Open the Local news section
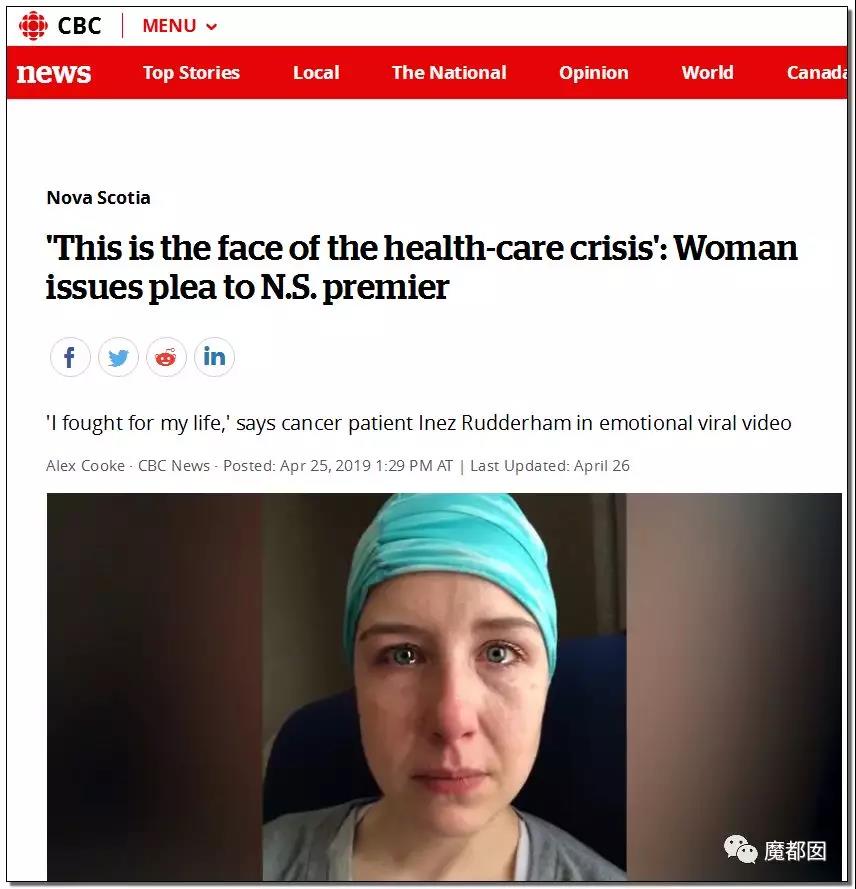This screenshot has height=889, width=856. tap(316, 73)
